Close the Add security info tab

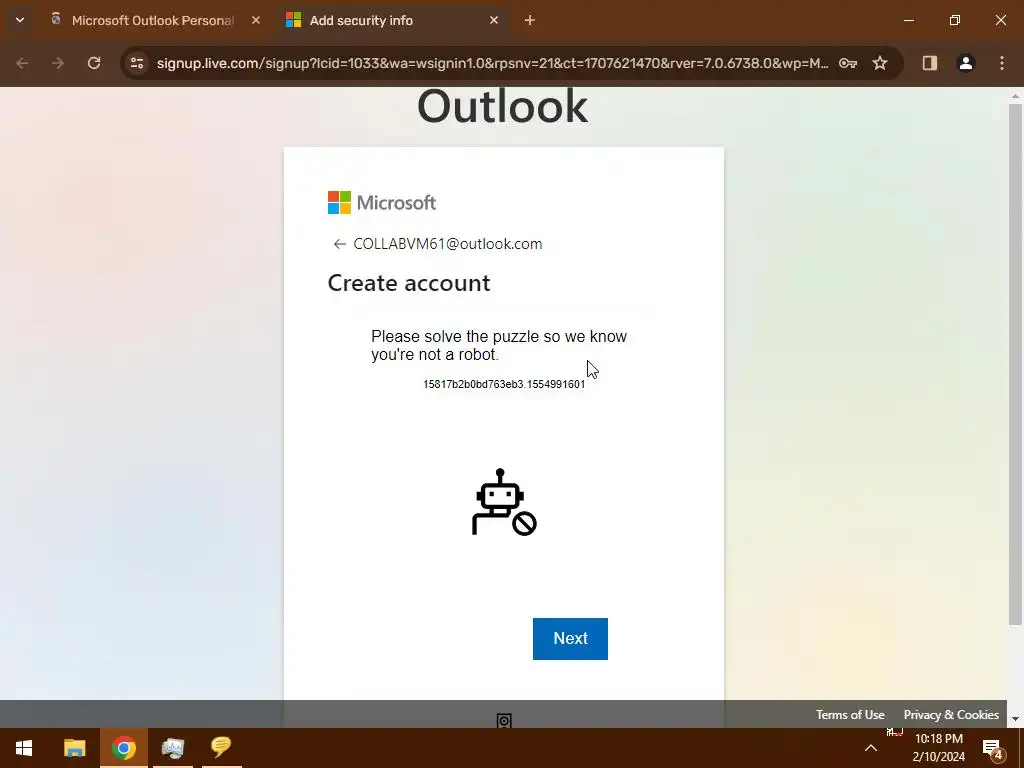pos(494,20)
